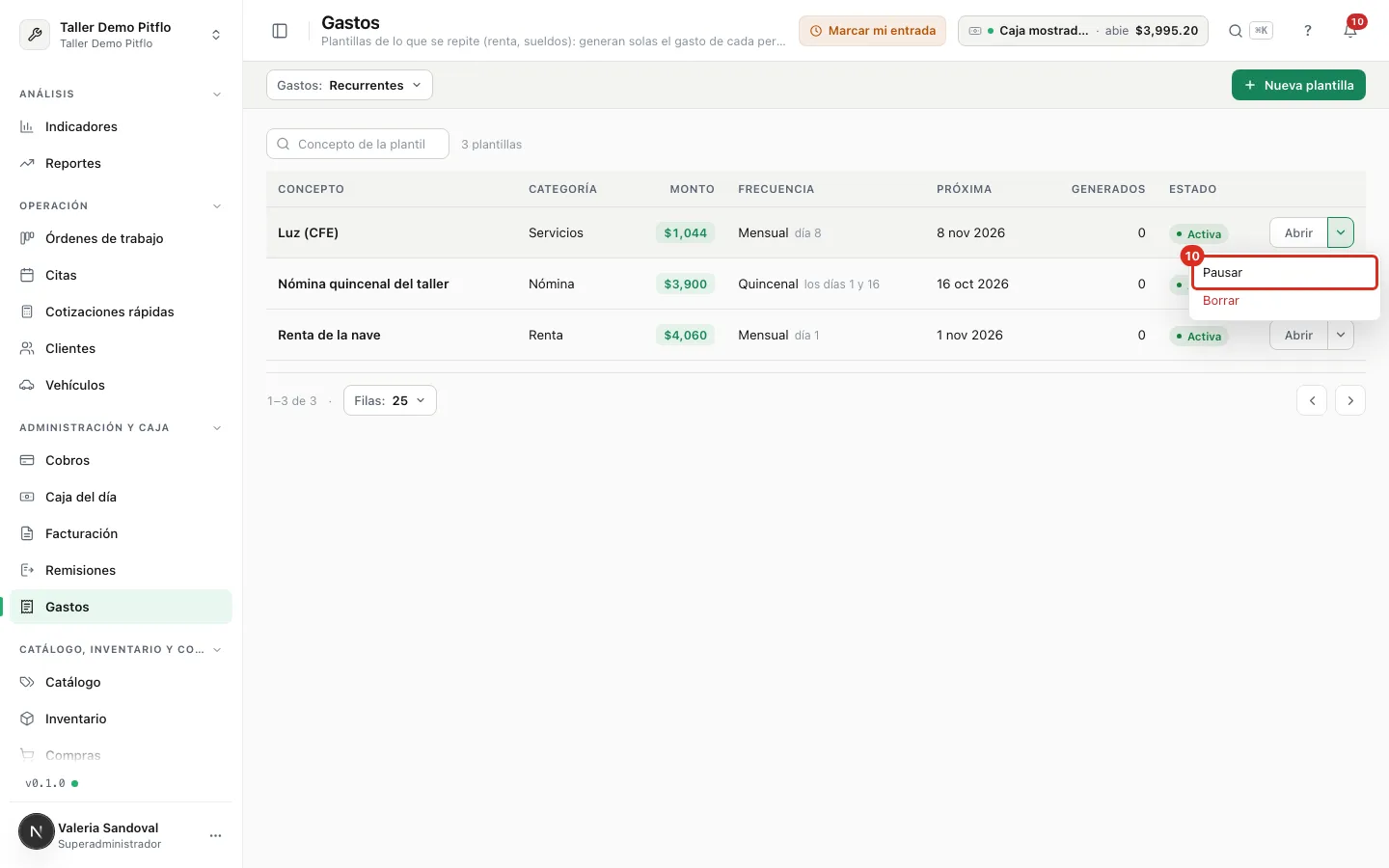The image size is (1389, 868).
Task: Open Cotizaciones rápidas
Action: point(121,312)
